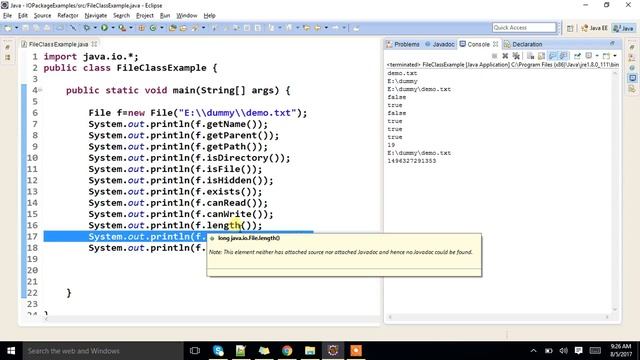Click the Save toolbar icon
Viewport: 640px width, 360px height.
coord(25,28)
